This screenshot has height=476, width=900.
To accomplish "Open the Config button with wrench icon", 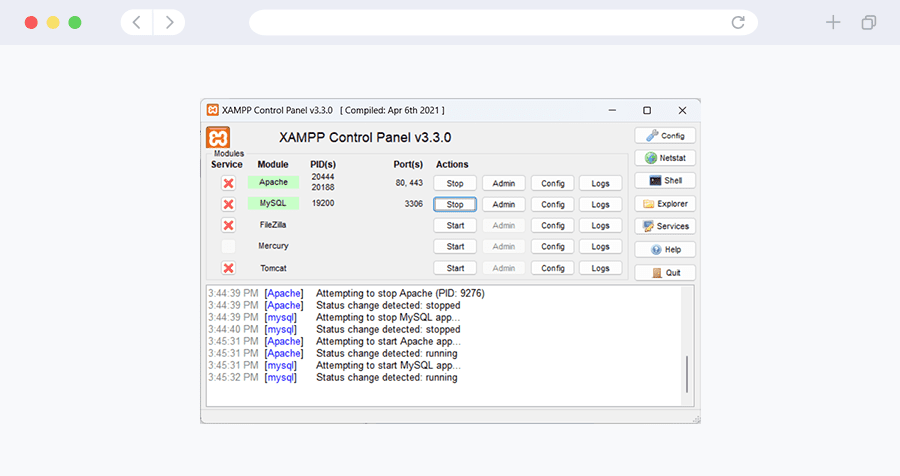I will [x=665, y=136].
